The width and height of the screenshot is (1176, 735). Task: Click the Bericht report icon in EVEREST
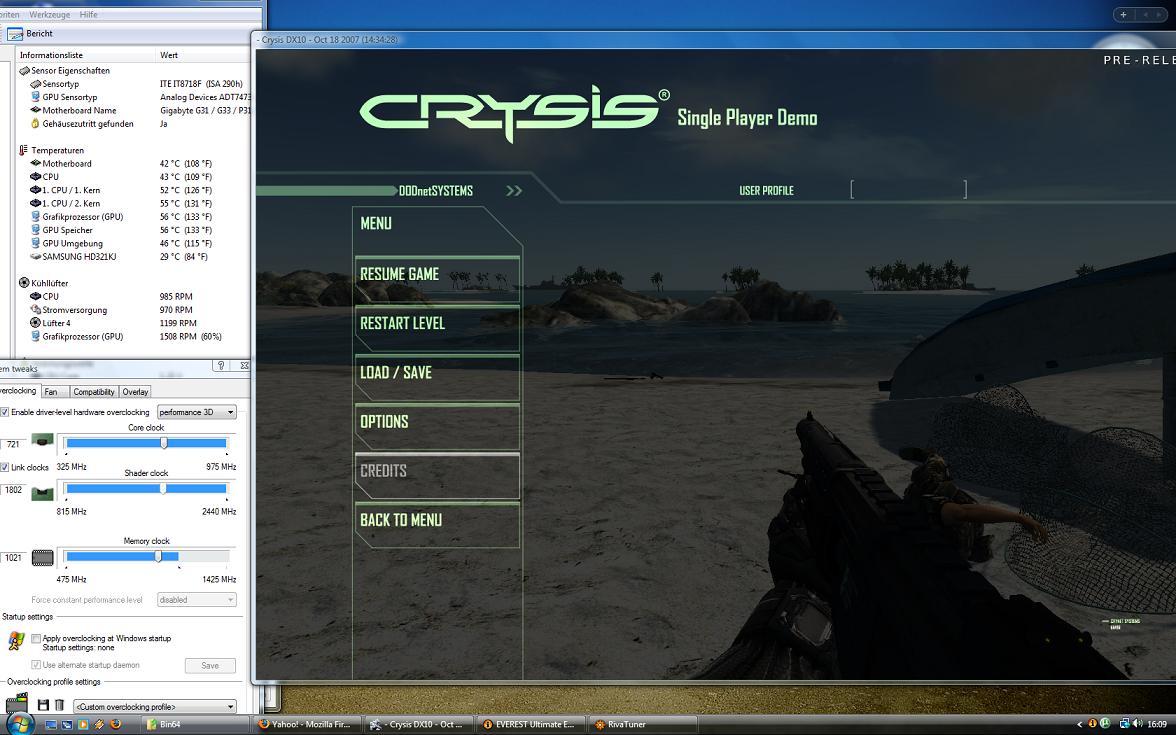click(15, 34)
